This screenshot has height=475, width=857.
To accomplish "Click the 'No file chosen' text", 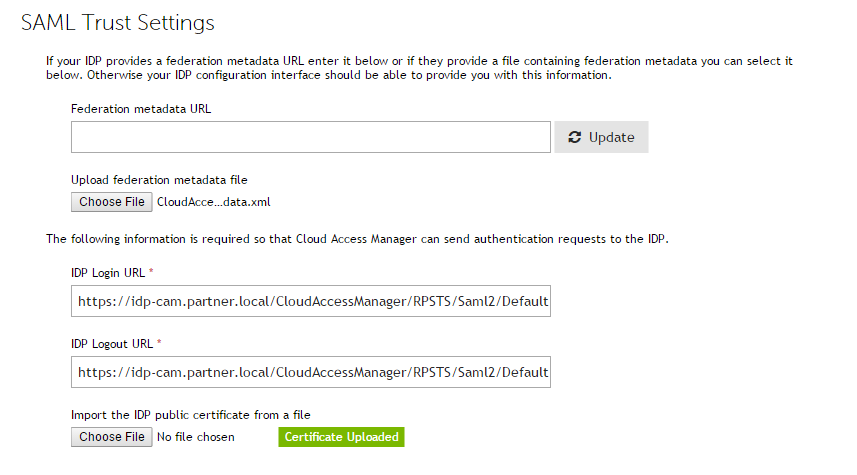I will [x=196, y=437].
